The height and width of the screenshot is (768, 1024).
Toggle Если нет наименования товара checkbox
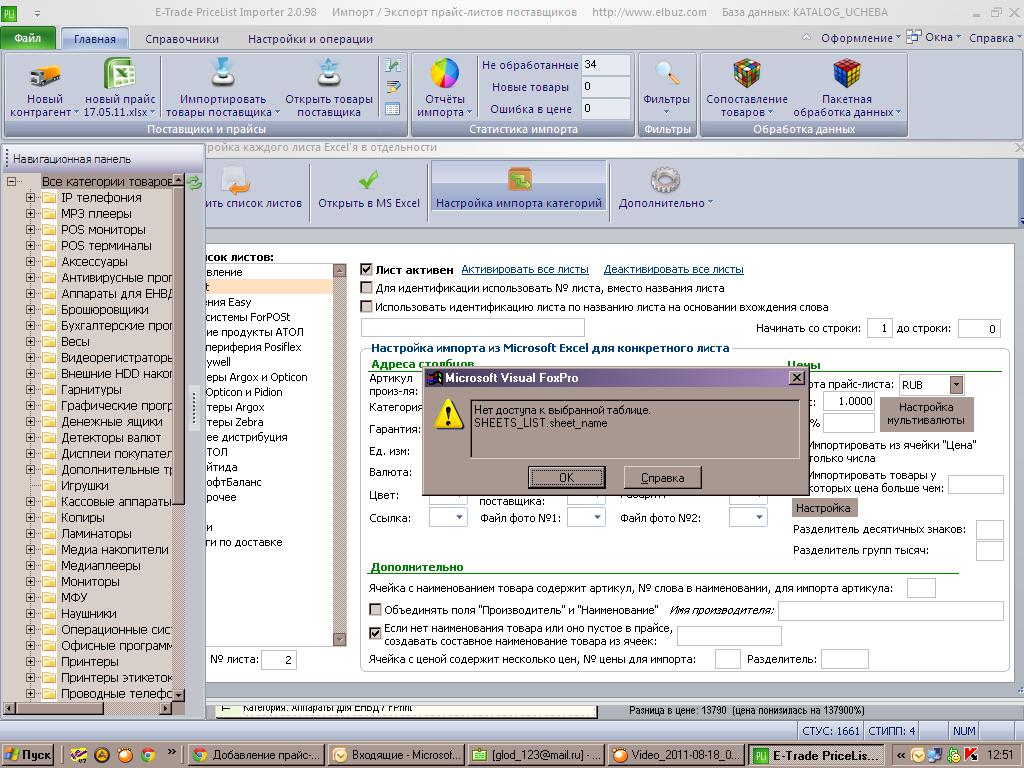tap(375, 633)
